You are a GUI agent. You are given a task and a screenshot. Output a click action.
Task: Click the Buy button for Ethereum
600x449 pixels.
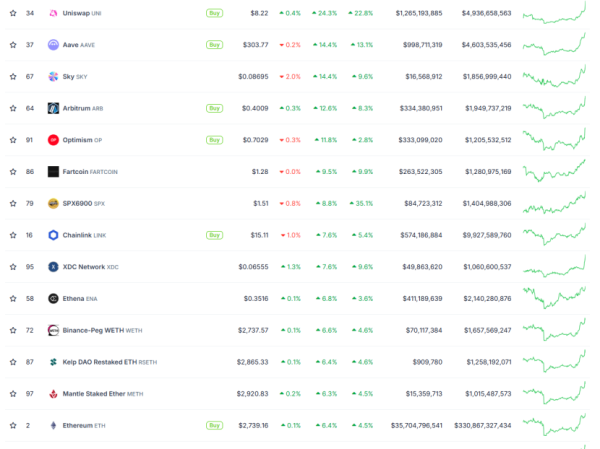(214, 425)
